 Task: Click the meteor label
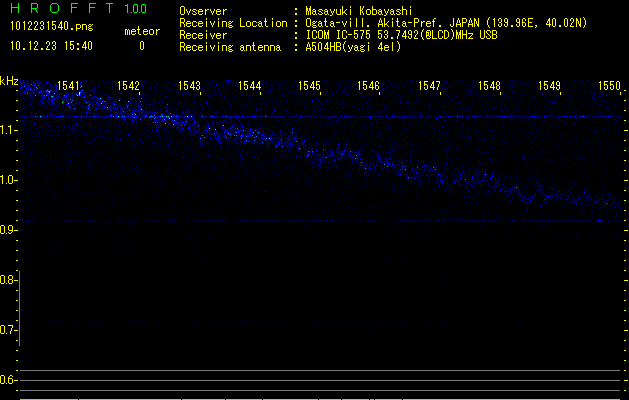coord(141,32)
